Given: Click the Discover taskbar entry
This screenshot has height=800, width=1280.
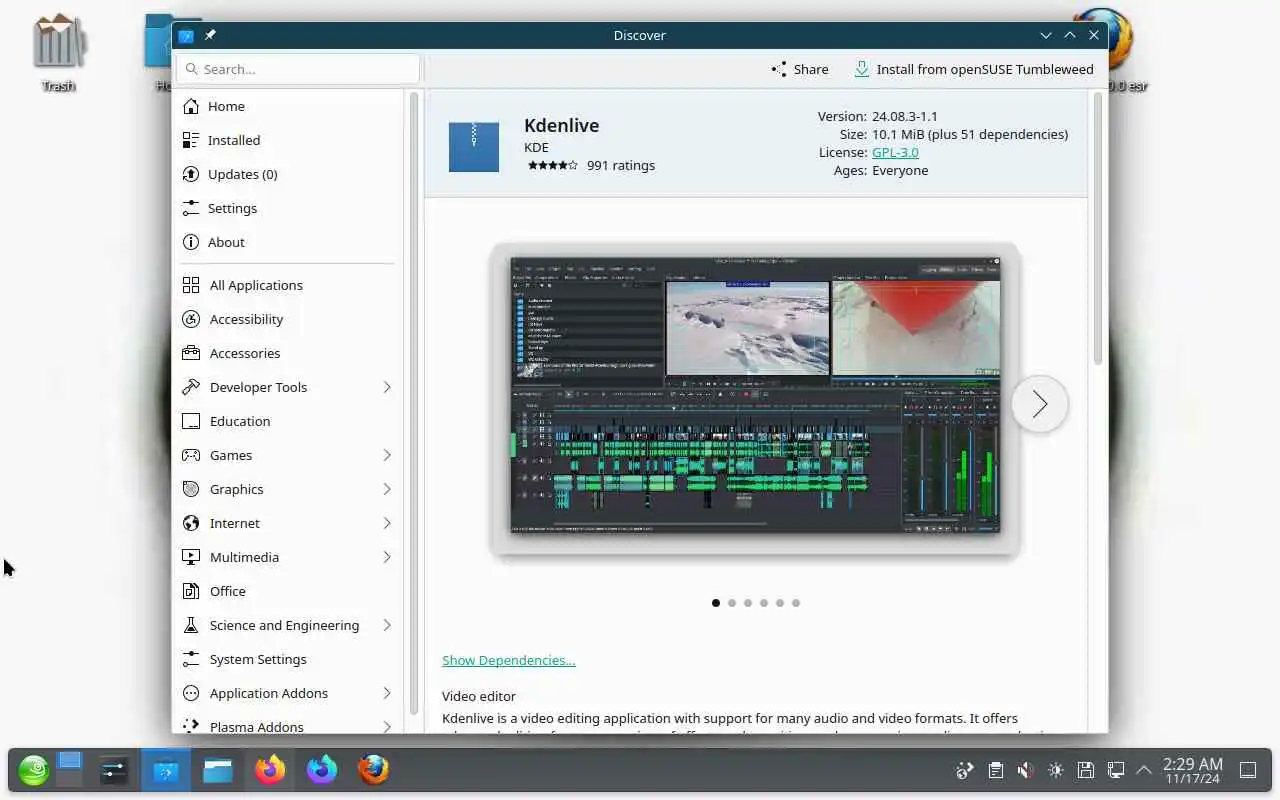Looking at the screenshot, I should (x=165, y=770).
